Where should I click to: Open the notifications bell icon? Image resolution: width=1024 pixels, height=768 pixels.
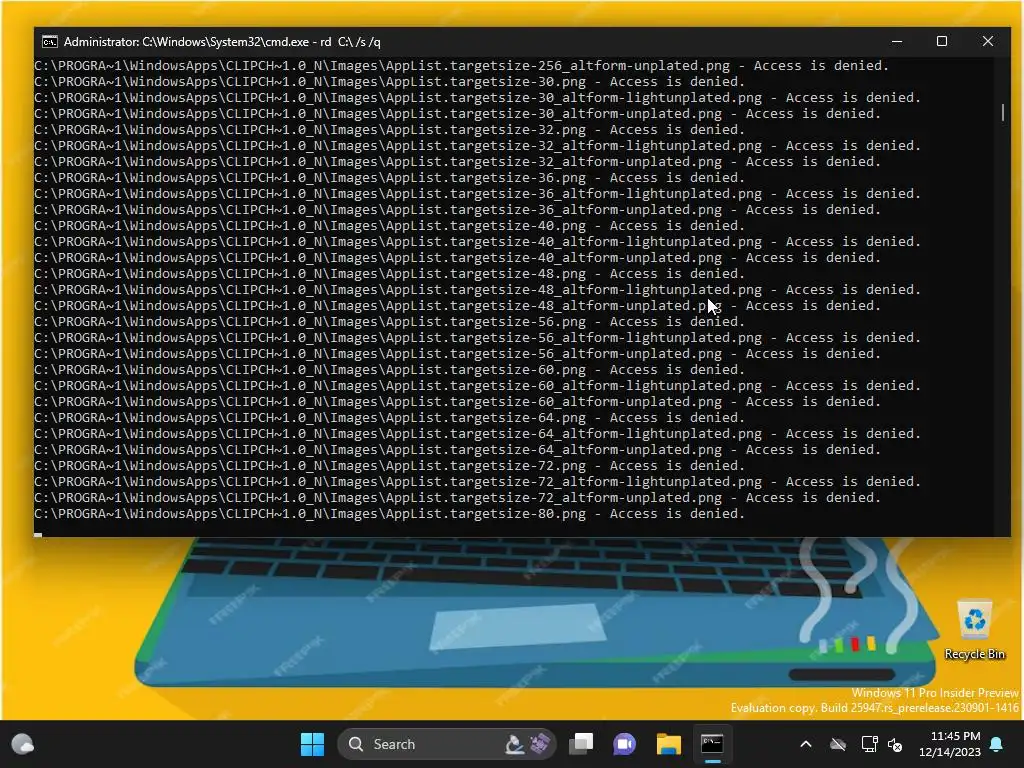point(997,744)
